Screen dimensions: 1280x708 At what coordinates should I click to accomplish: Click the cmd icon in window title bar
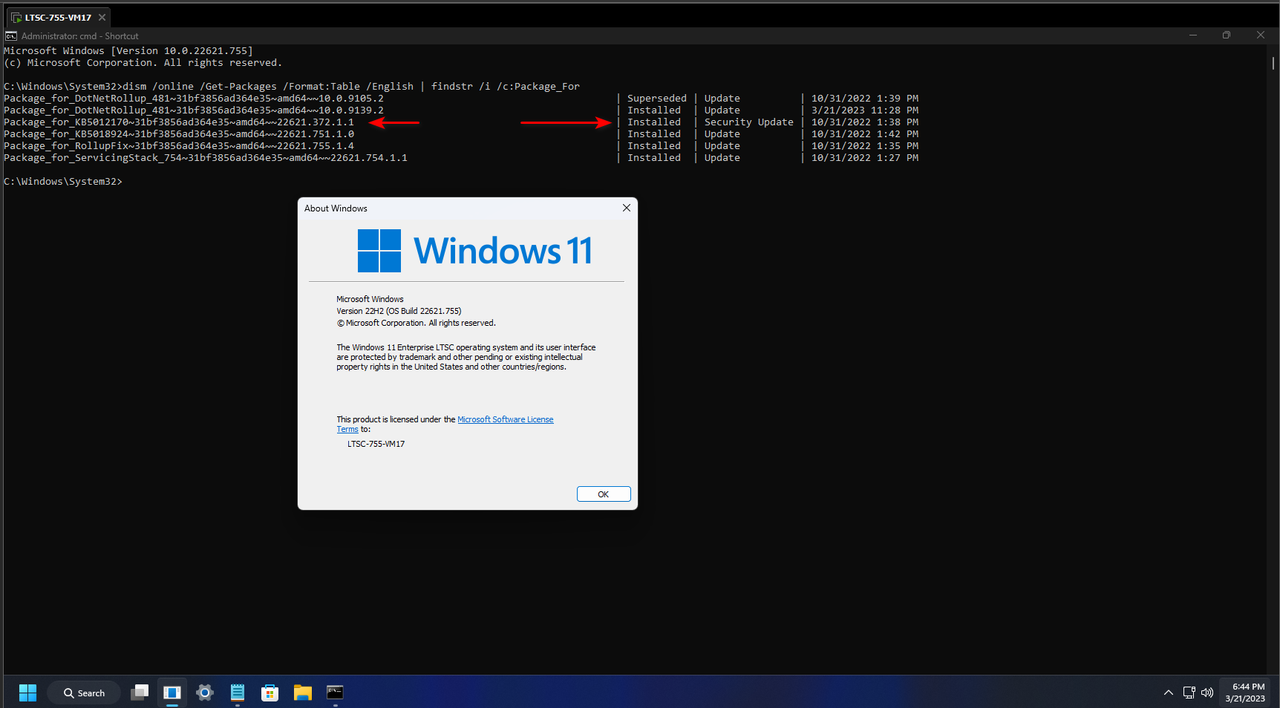point(10,36)
